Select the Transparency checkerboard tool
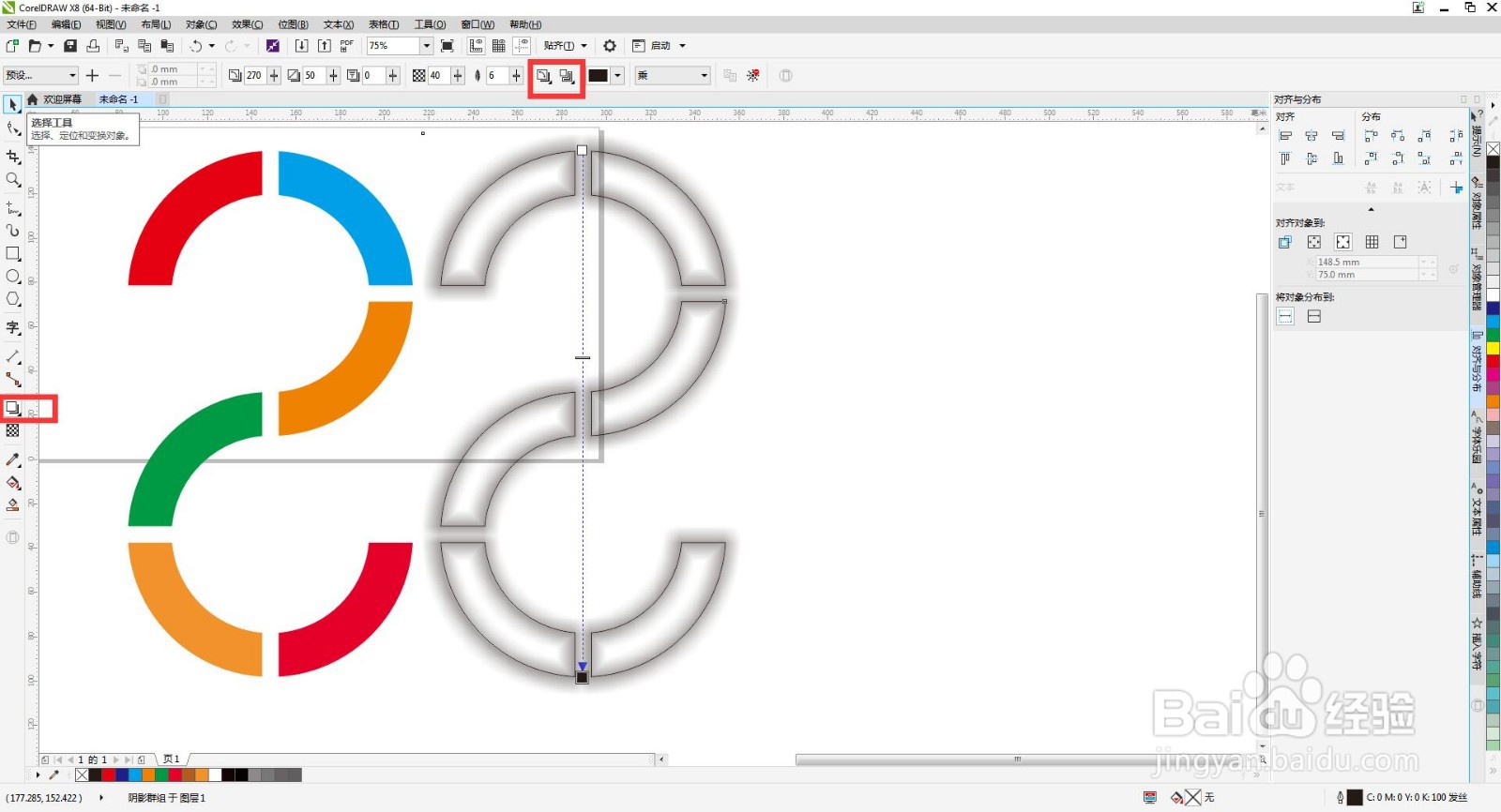Viewport: 1501px width, 812px height. [x=13, y=430]
